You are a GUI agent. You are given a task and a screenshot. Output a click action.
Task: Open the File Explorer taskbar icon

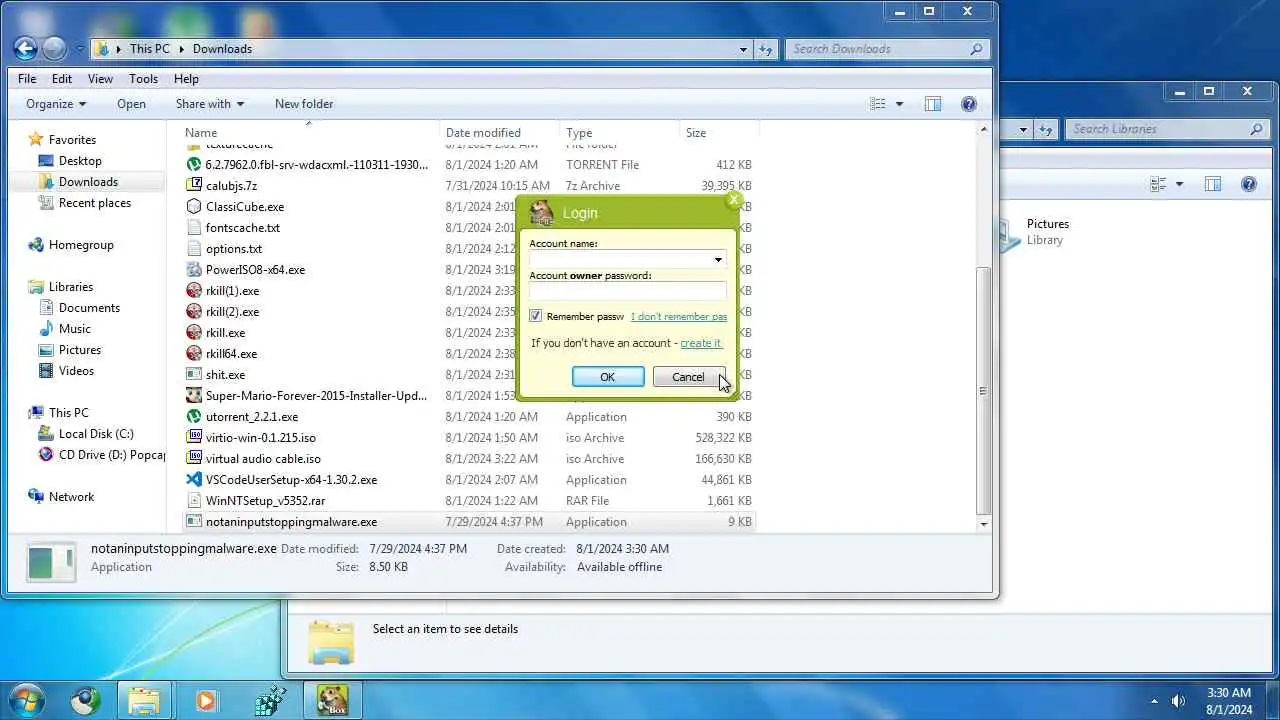point(144,700)
